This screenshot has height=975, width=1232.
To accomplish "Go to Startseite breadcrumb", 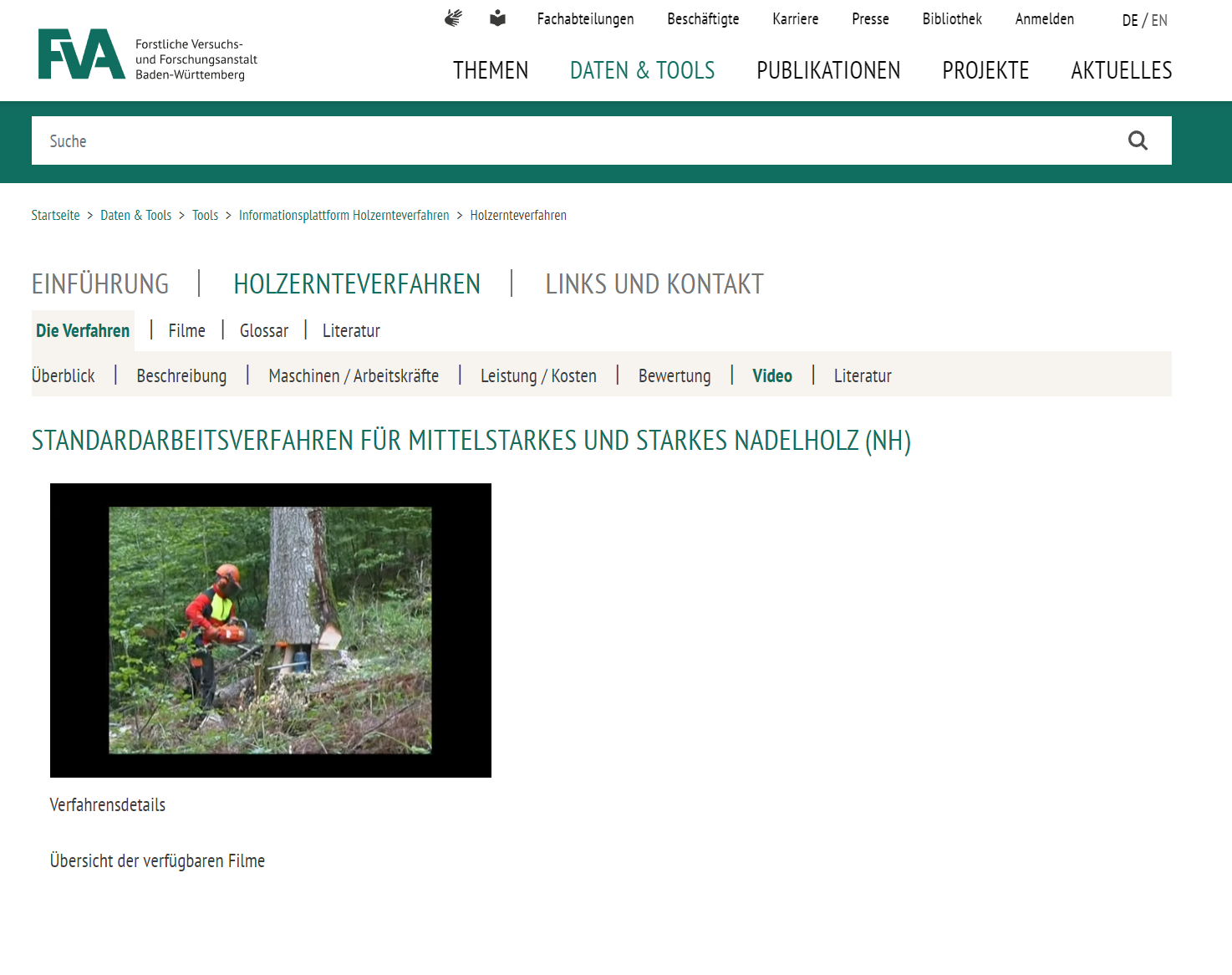I will pyautogui.click(x=55, y=216).
